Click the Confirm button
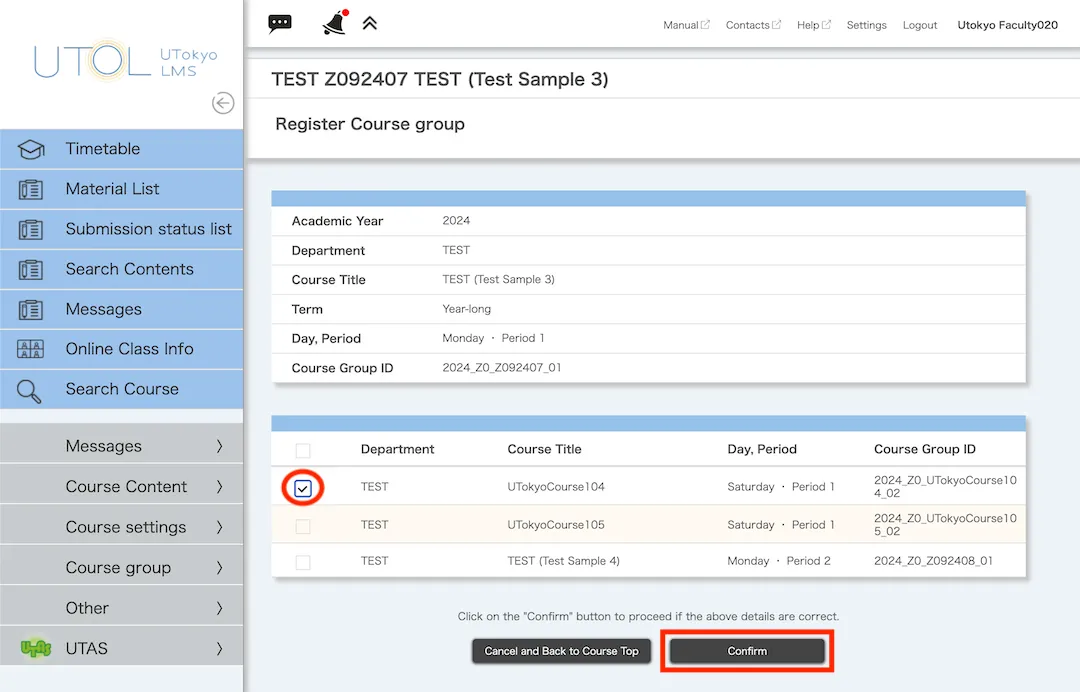This screenshot has width=1080, height=692. coord(747,651)
